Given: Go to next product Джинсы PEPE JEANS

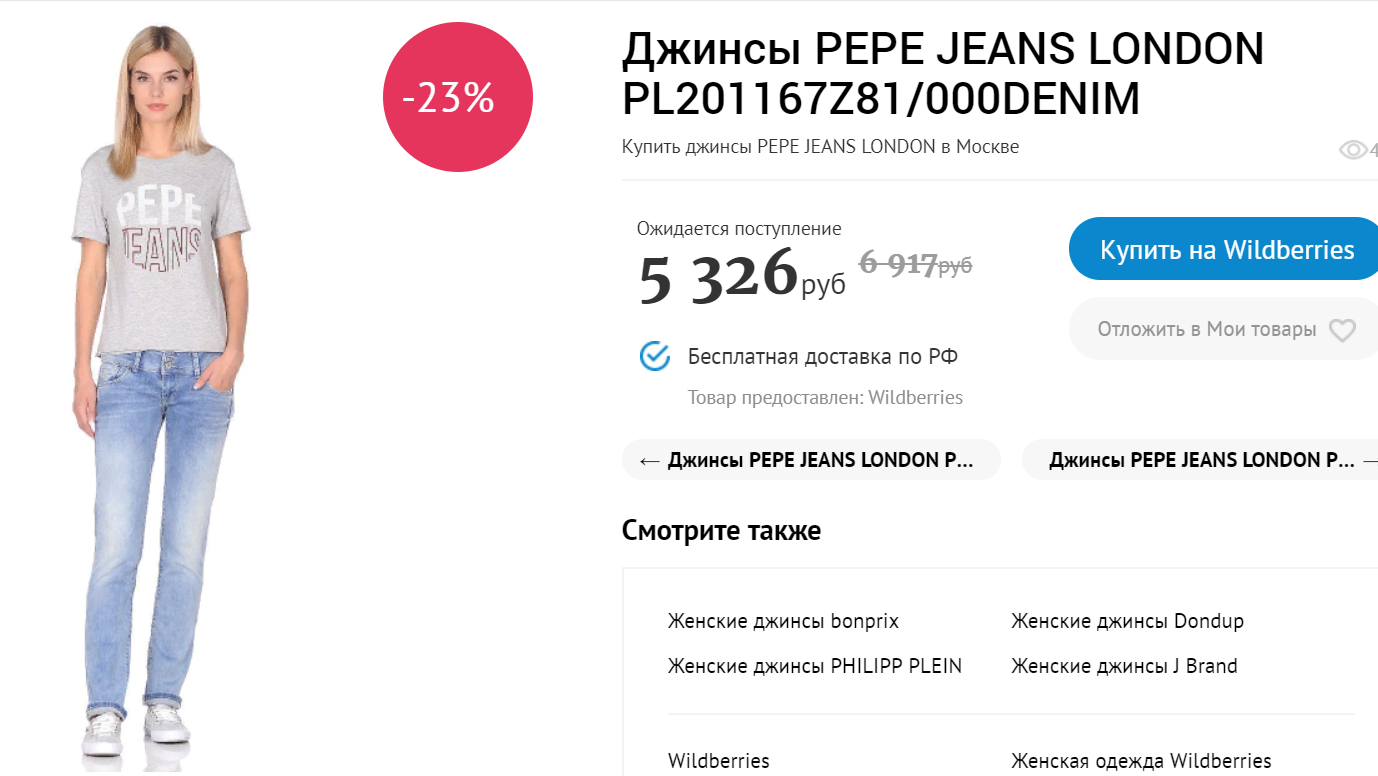Looking at the screenshot, I should [x=1200, y=460].
